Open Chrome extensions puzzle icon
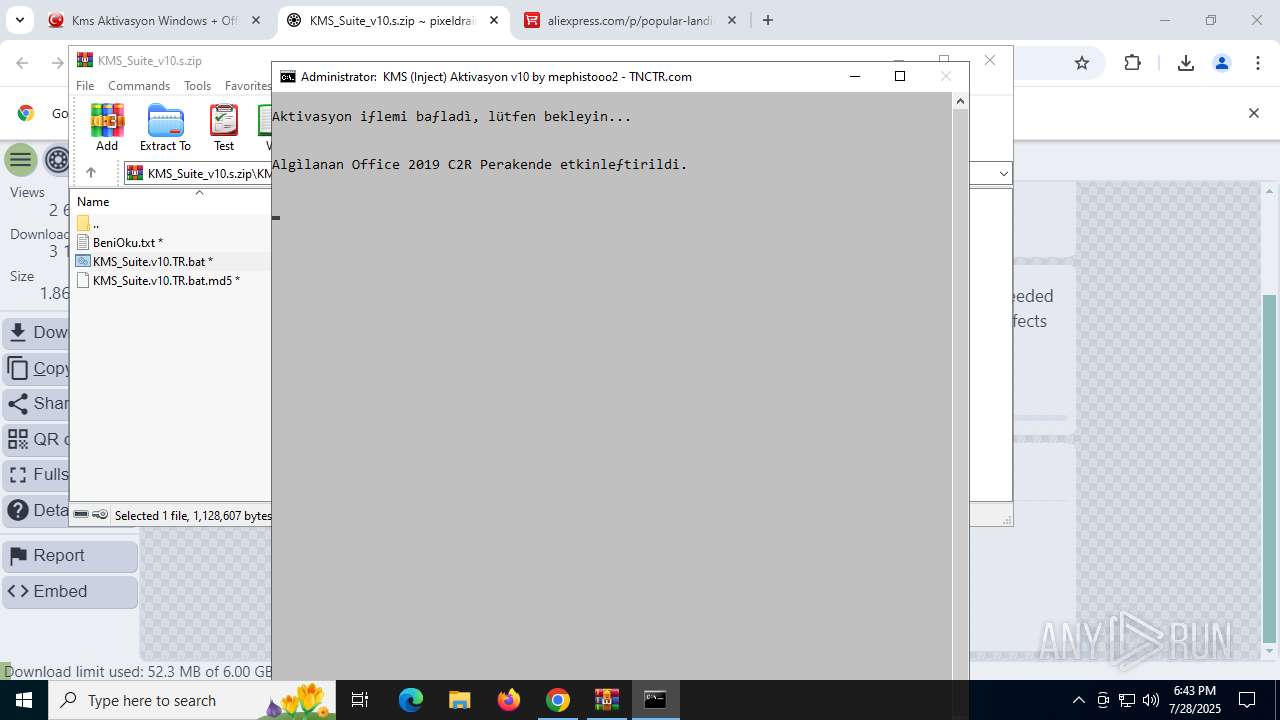The image size is (1280, 720). coord(1132,63)
